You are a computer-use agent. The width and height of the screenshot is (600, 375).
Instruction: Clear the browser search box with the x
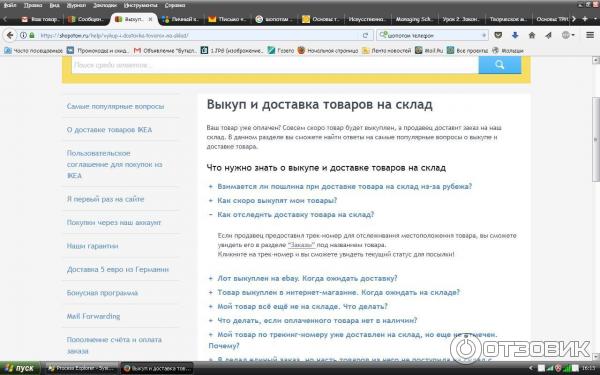click(x=484, y=36)
